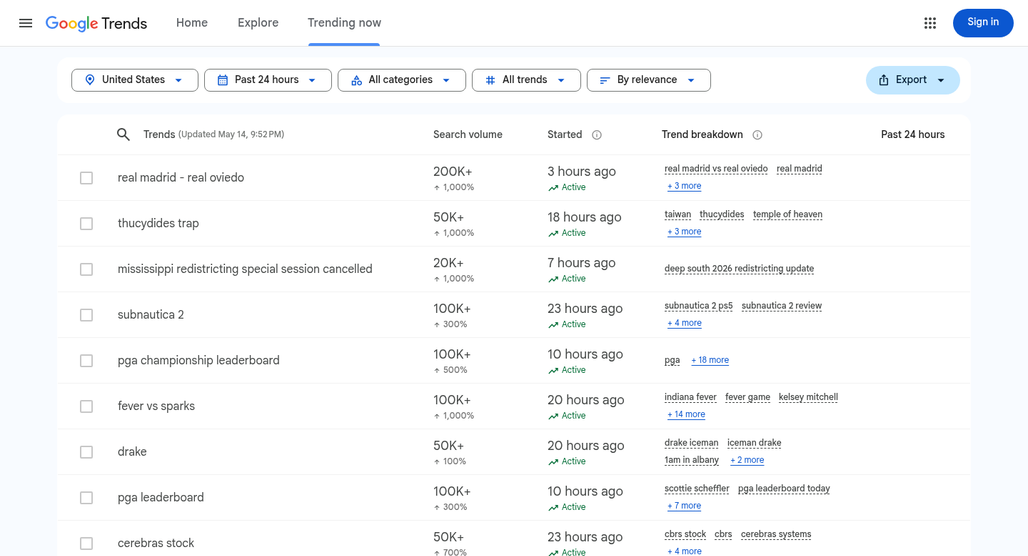
Task: Click the Search volume column header
Action: point(467,134)
